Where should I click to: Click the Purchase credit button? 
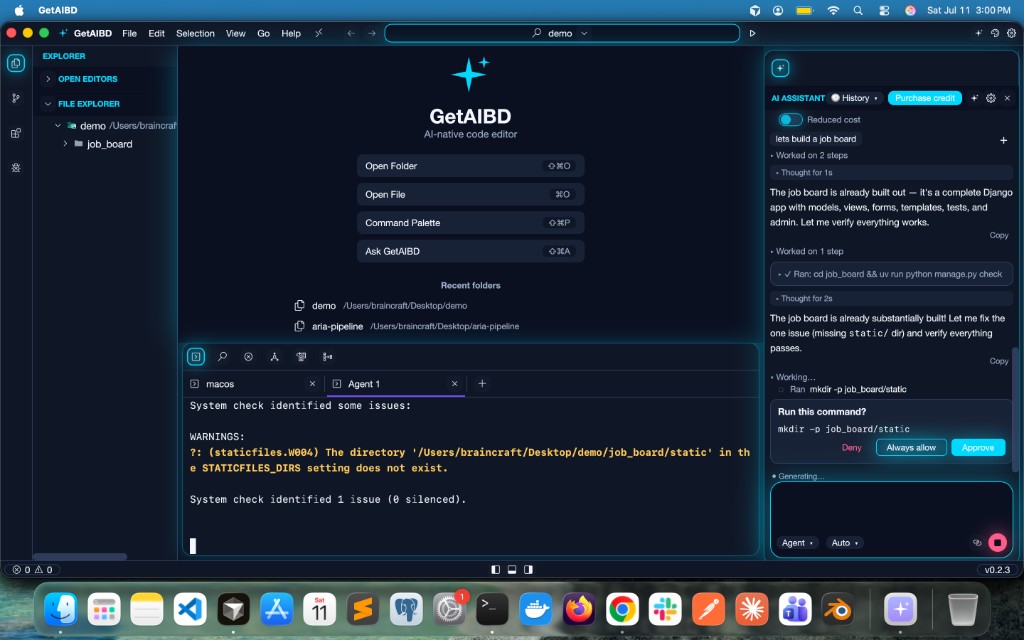point(925,98)
